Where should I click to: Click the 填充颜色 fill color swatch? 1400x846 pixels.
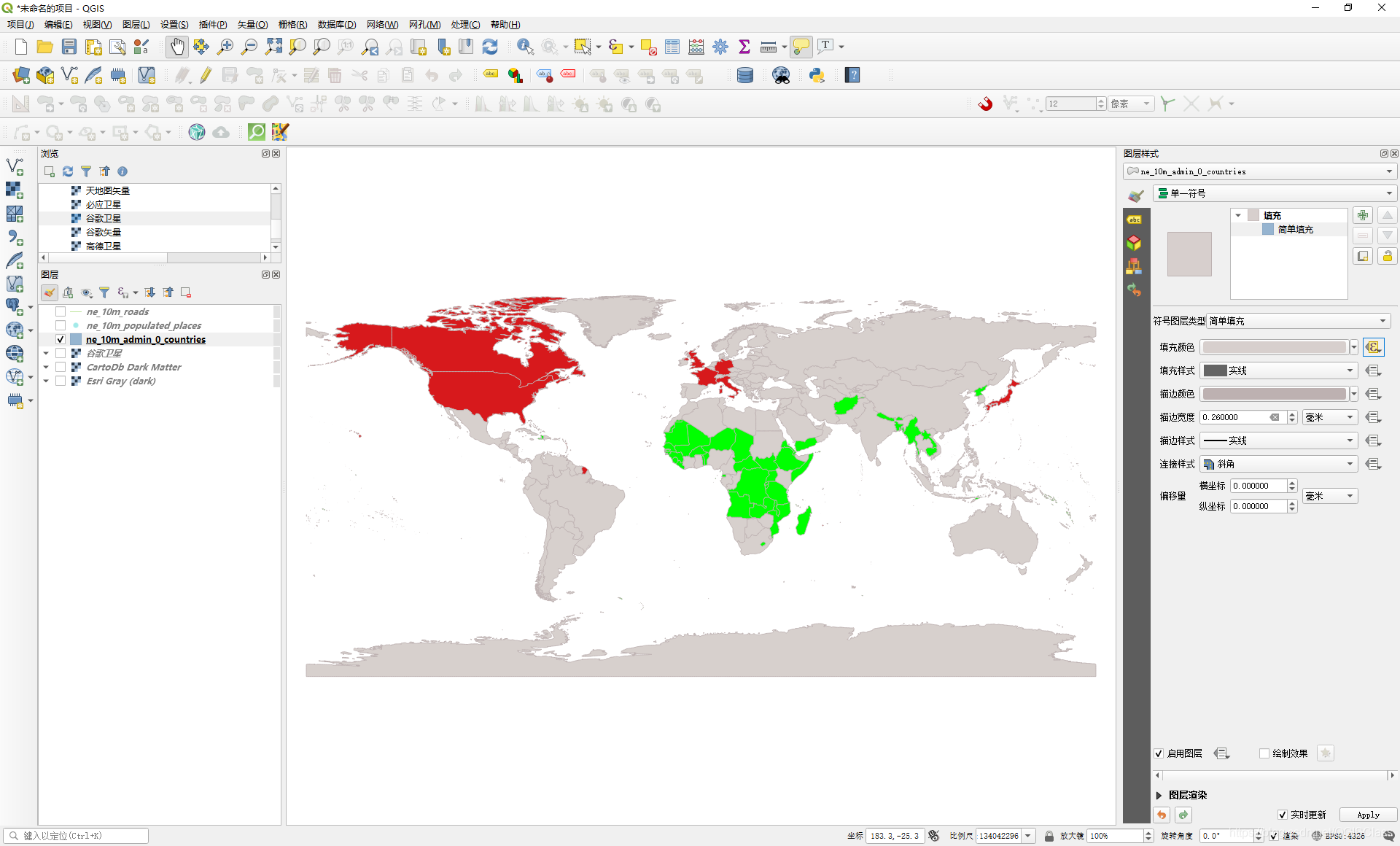pyautogui.click(x=1274, y=347)
